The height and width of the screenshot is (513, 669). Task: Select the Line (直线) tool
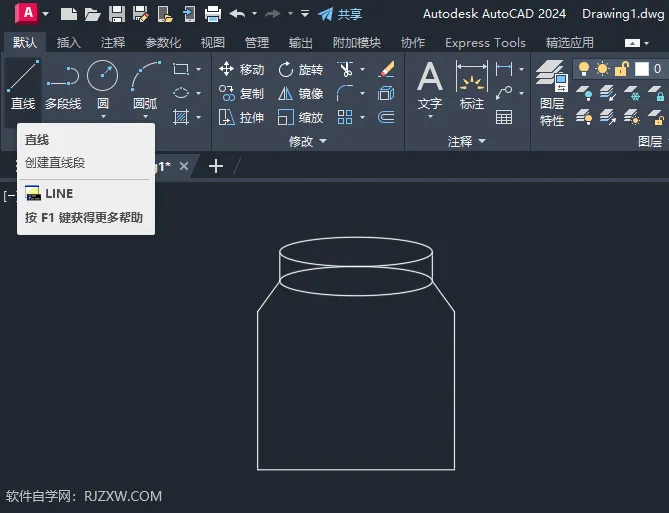[x=23, y=85]
